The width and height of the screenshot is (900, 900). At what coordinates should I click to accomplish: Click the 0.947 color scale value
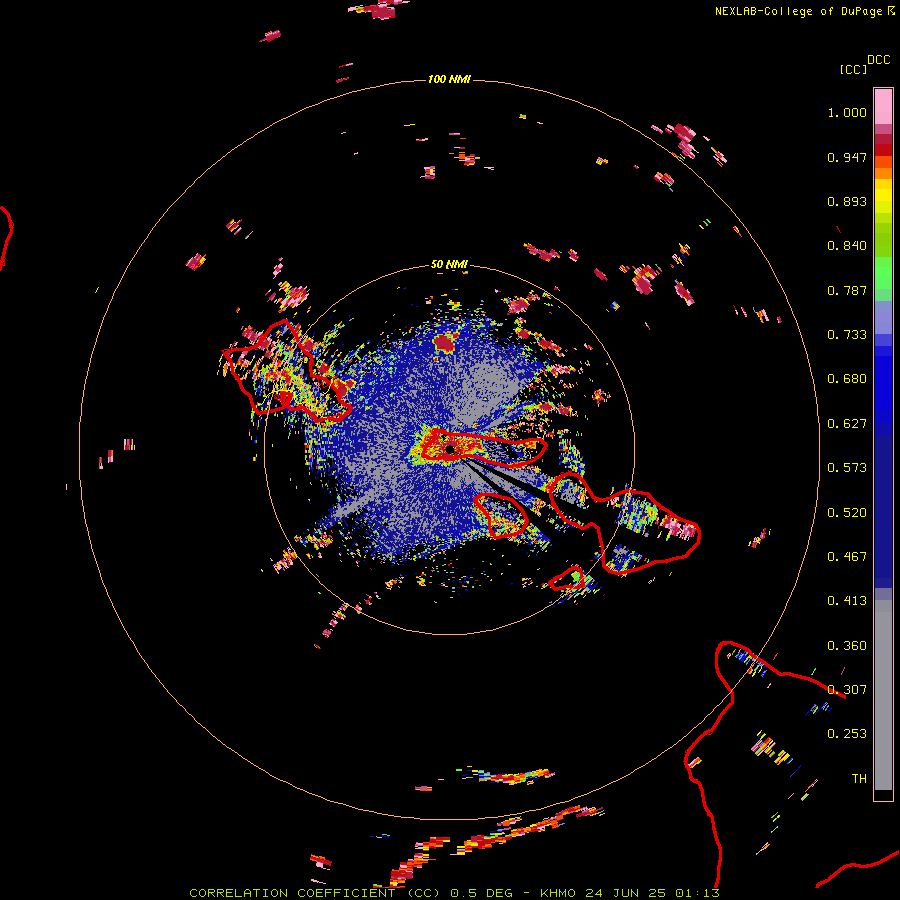(847, 157)
